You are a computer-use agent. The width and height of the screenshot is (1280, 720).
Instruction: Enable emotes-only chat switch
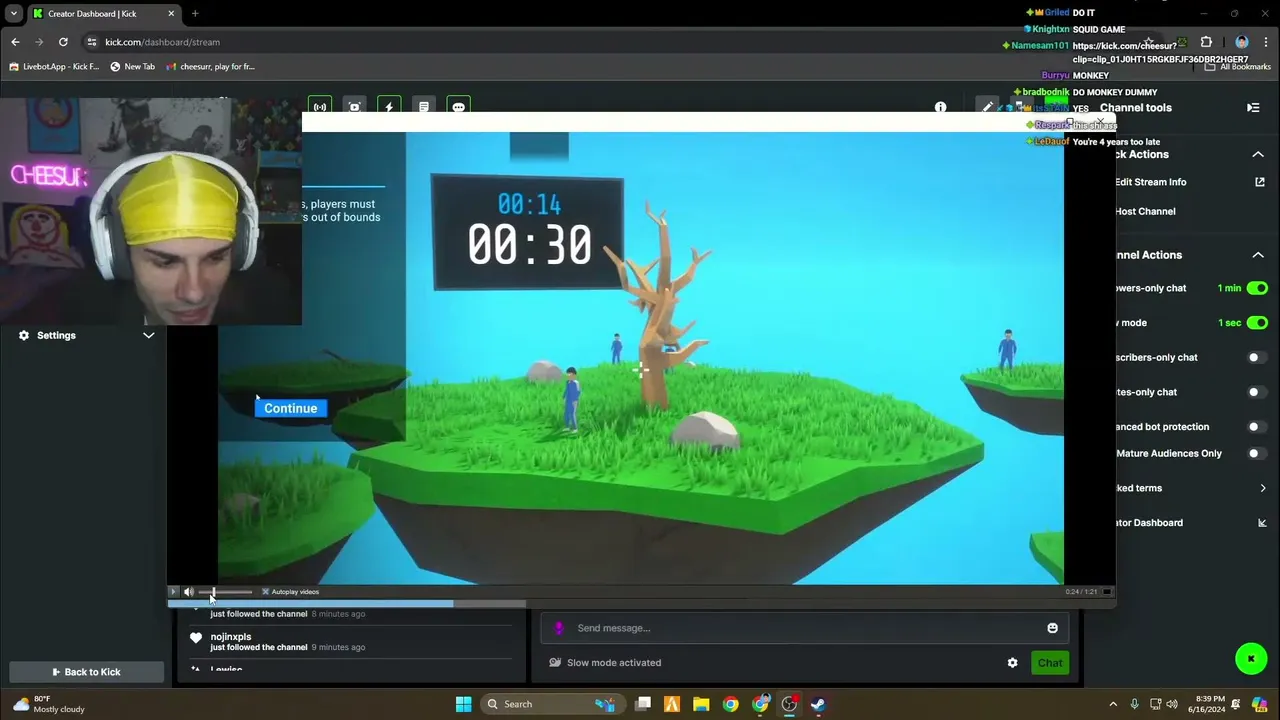tap(1257, 392)
